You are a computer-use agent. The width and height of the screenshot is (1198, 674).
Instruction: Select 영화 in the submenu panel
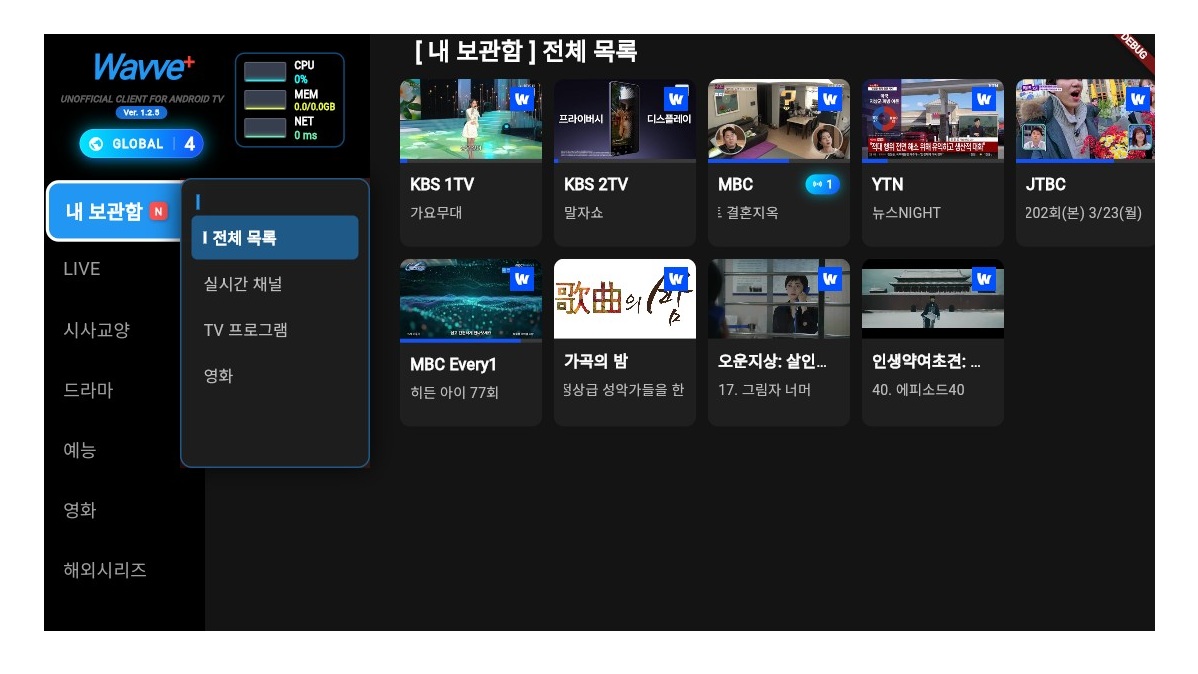point(218,375)
